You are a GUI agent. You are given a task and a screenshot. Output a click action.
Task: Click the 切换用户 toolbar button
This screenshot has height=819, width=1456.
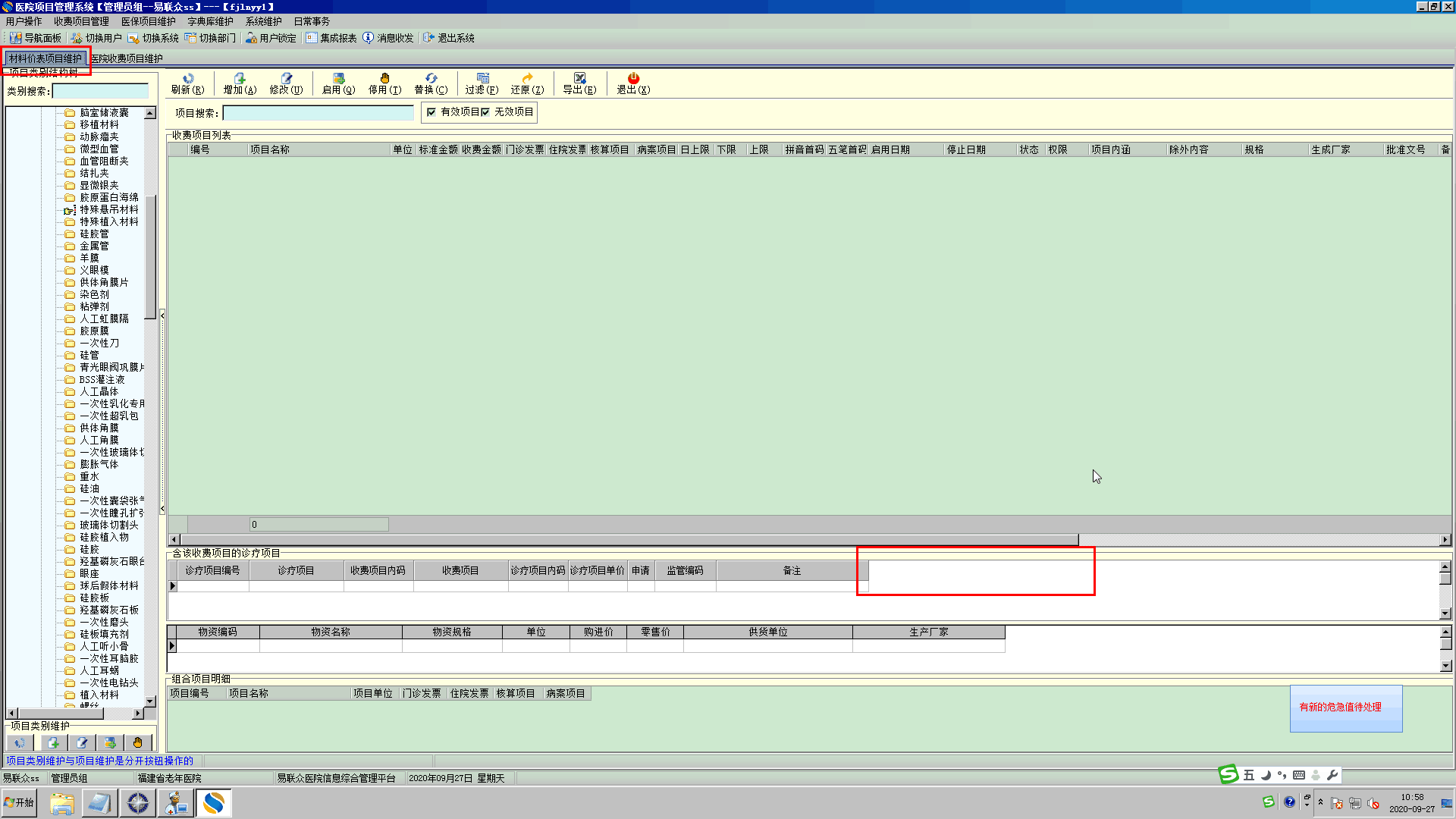(x=96, y=38)
